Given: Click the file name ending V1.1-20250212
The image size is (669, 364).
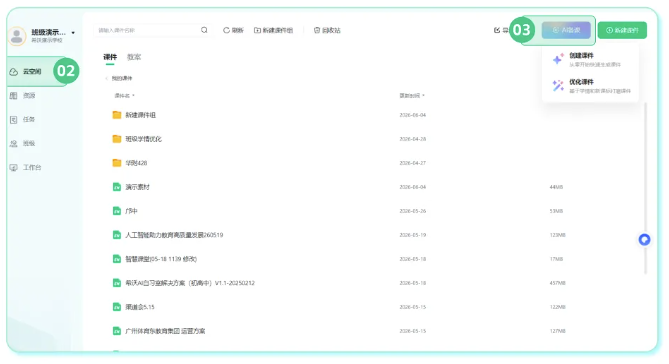Looking at the screenshot, I should tap(190, 283).
